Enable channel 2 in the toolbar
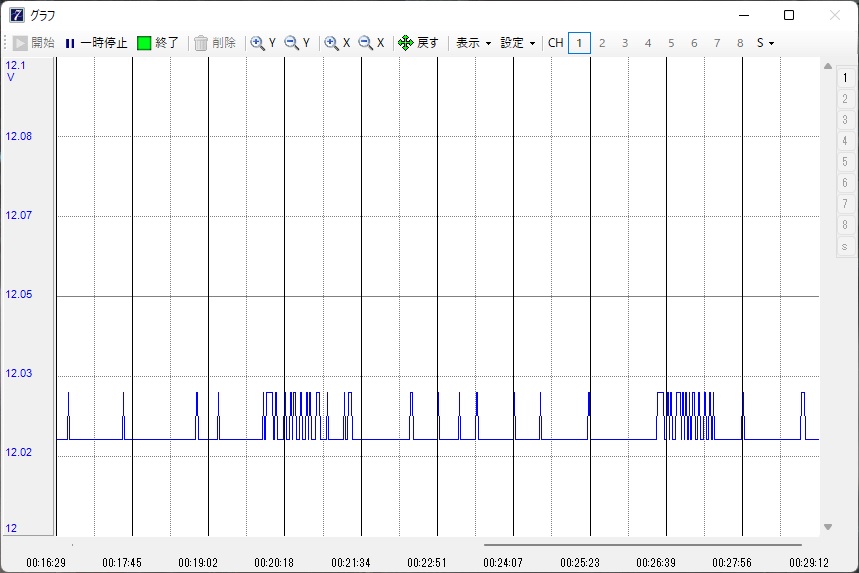859x573 pixels. (x=602, y=43)
